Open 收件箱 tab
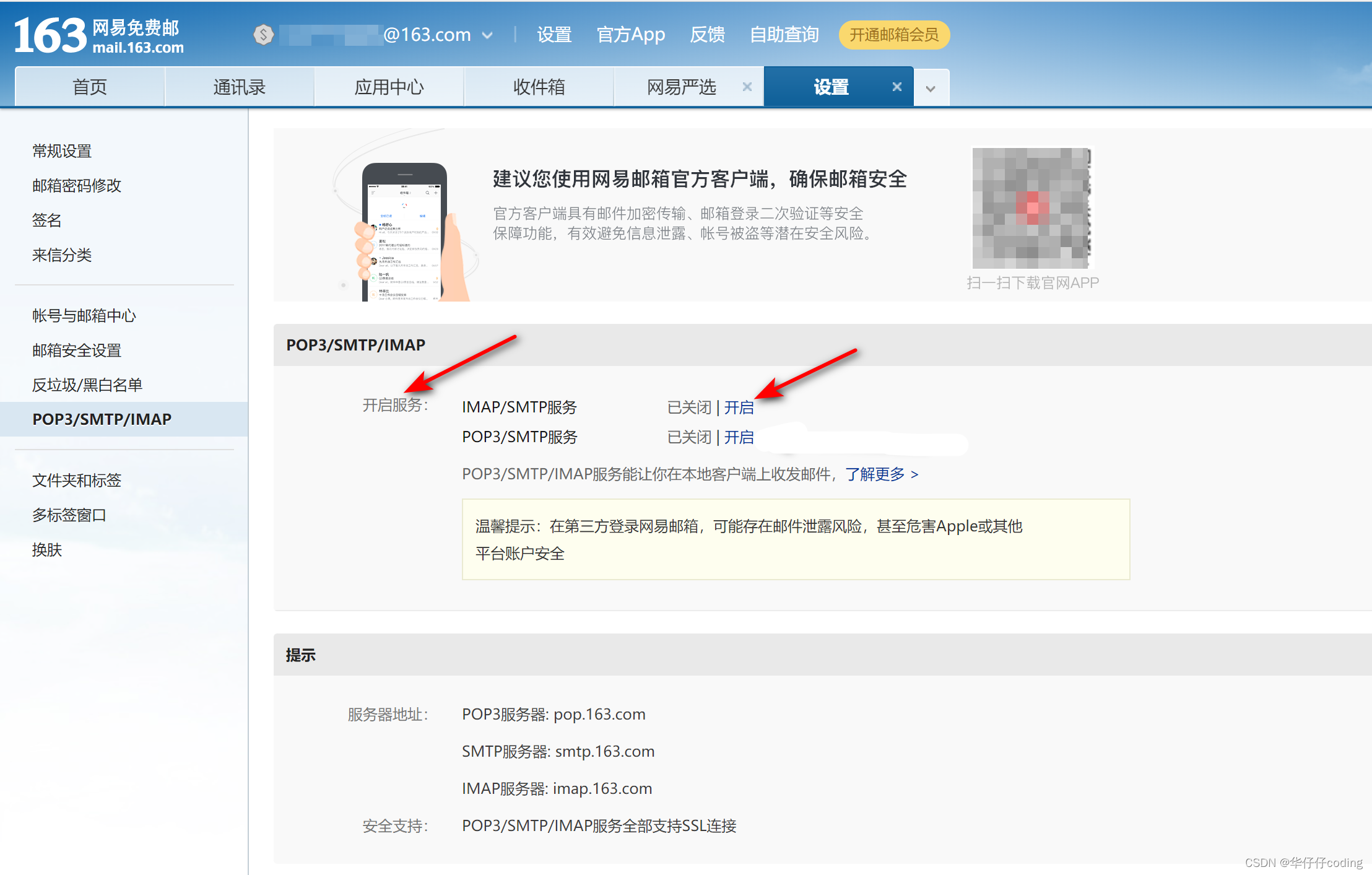Image resolution: width=1372 pixels, height=875 pixels. [539, 87]
